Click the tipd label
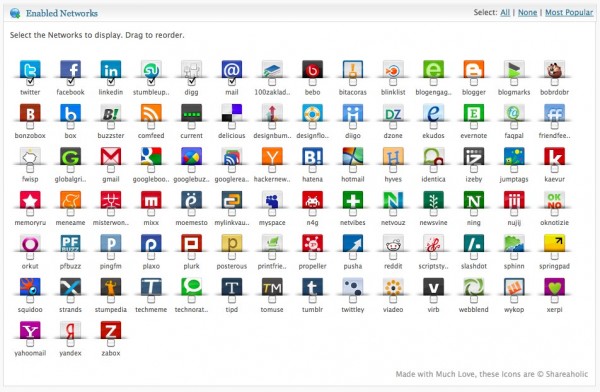Image resolution: width=600 pixels, height=392 pixels. [232, 310]
